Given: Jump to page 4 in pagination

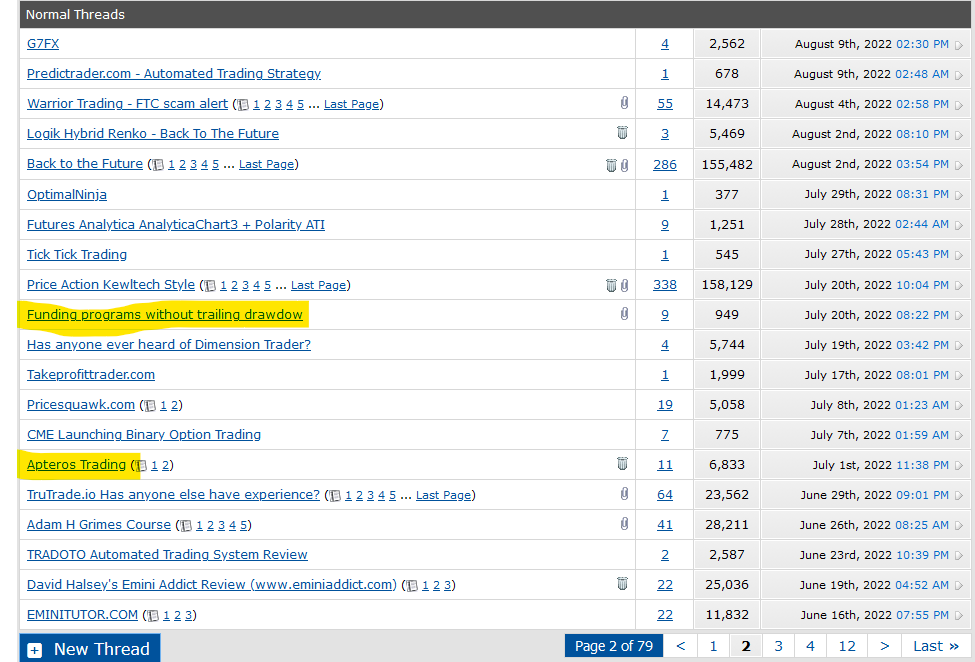Looking at the screenshot, I should point(810,646).
